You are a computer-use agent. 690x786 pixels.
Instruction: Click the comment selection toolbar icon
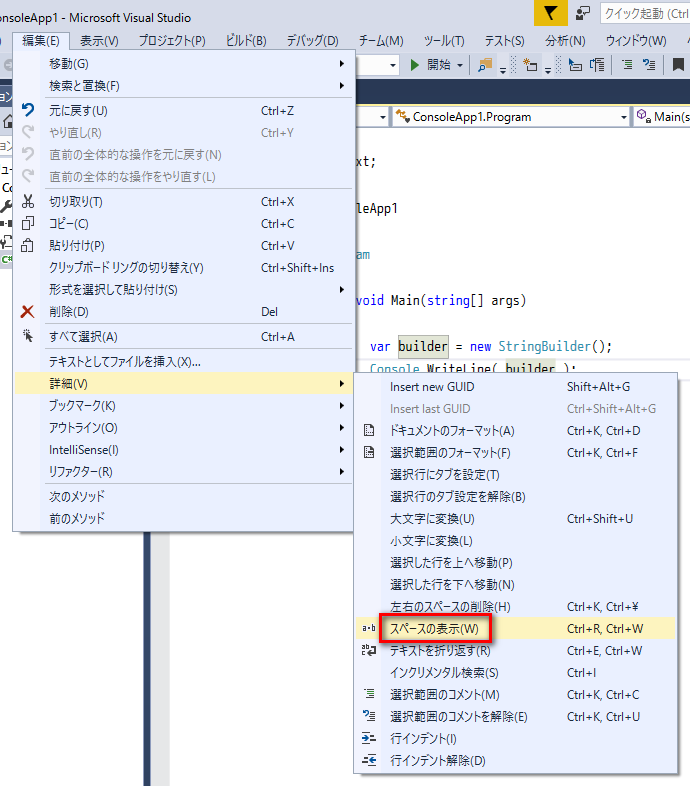tap(627, 65)
